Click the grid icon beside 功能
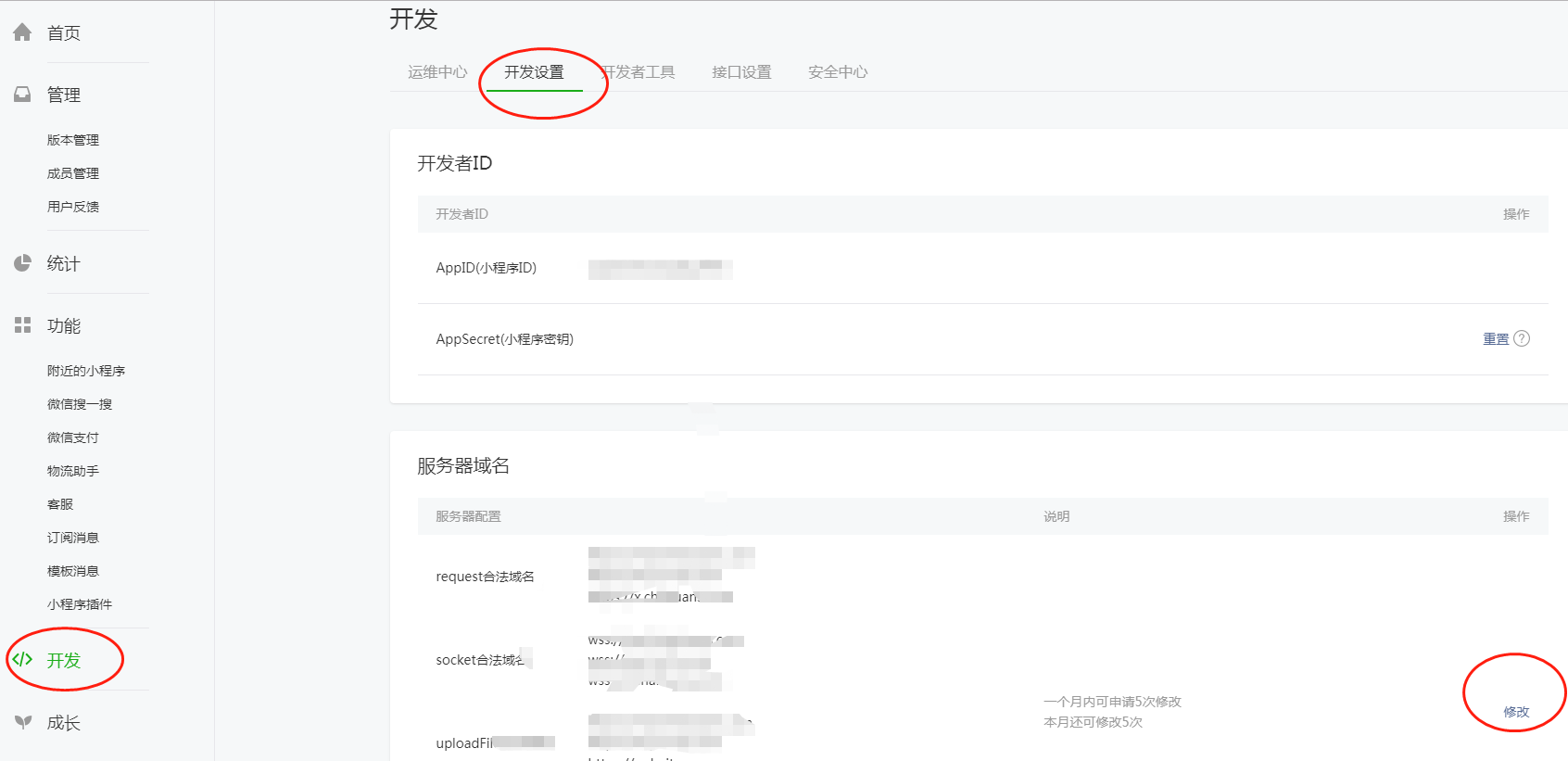1568x761 pixels. click(22, 325)
